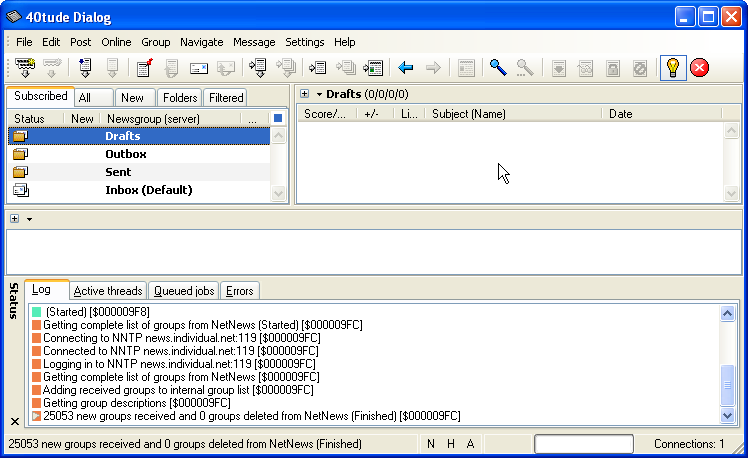Click the log scrollbar down arrow
The width and height of the screenshot is (748, 458).
(727, 415)
